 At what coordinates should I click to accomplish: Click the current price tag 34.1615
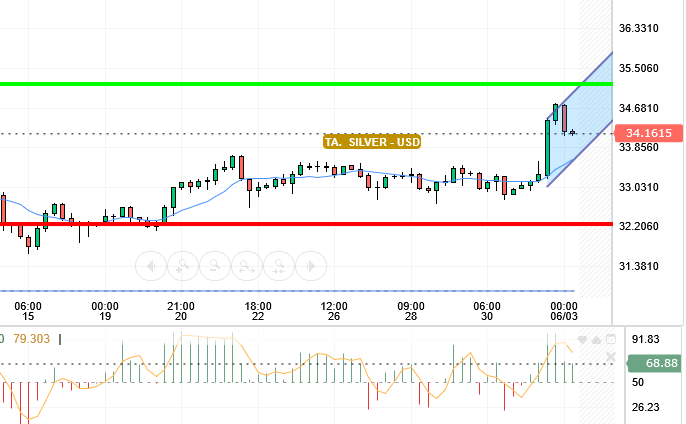[648, 133]
